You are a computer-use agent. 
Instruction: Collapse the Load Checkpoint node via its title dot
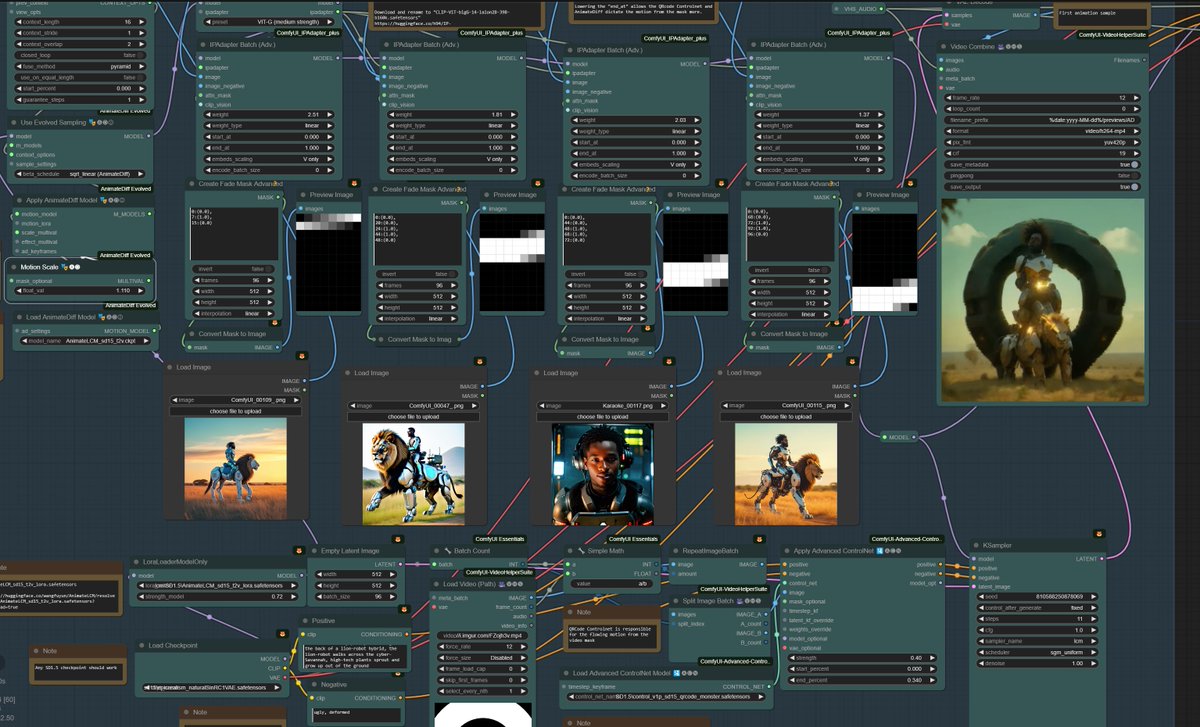(141, 645)
